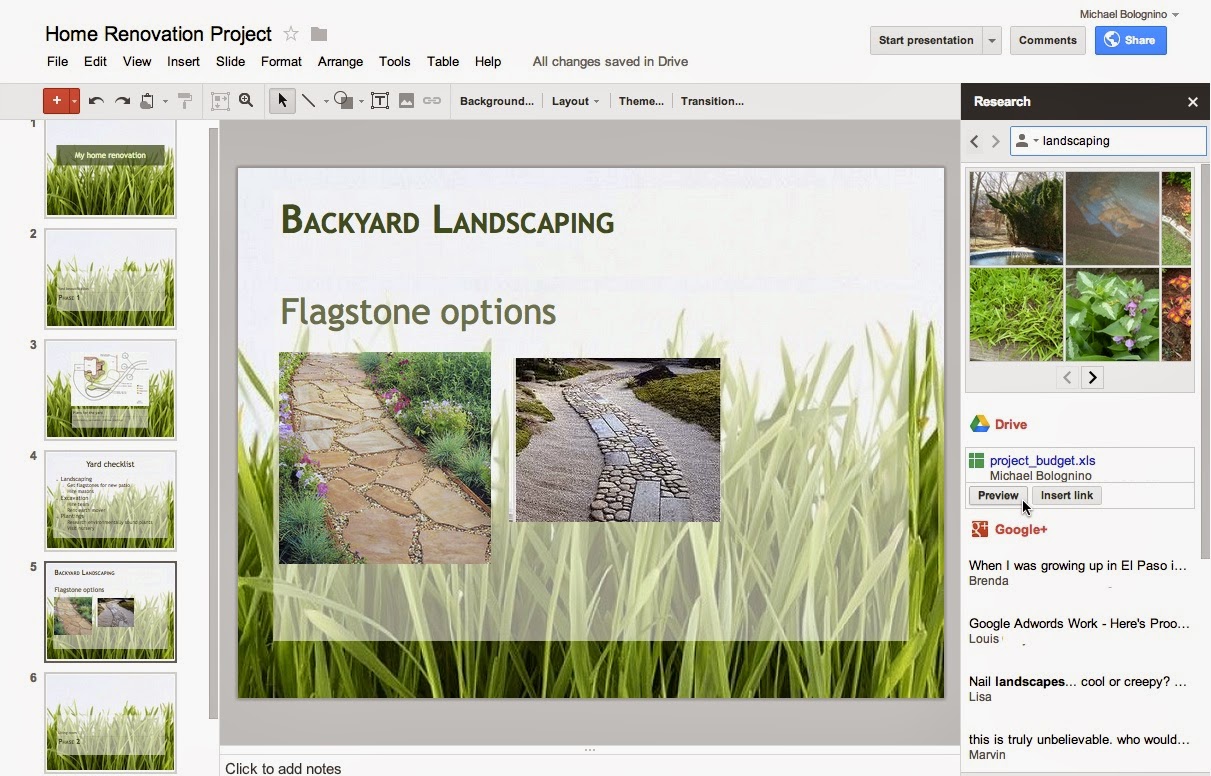Open the research search type dropdown

(1026, 141)
